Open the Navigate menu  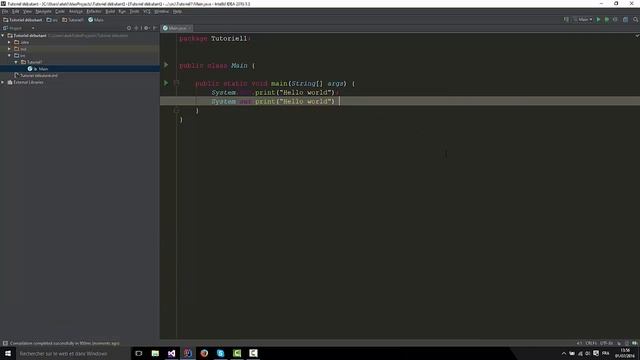43,11
